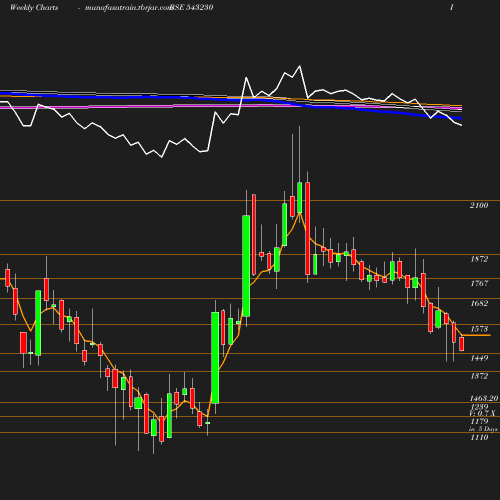
Task: Click the "BSE 543230" symbol label
Action: tap(192, 7)
